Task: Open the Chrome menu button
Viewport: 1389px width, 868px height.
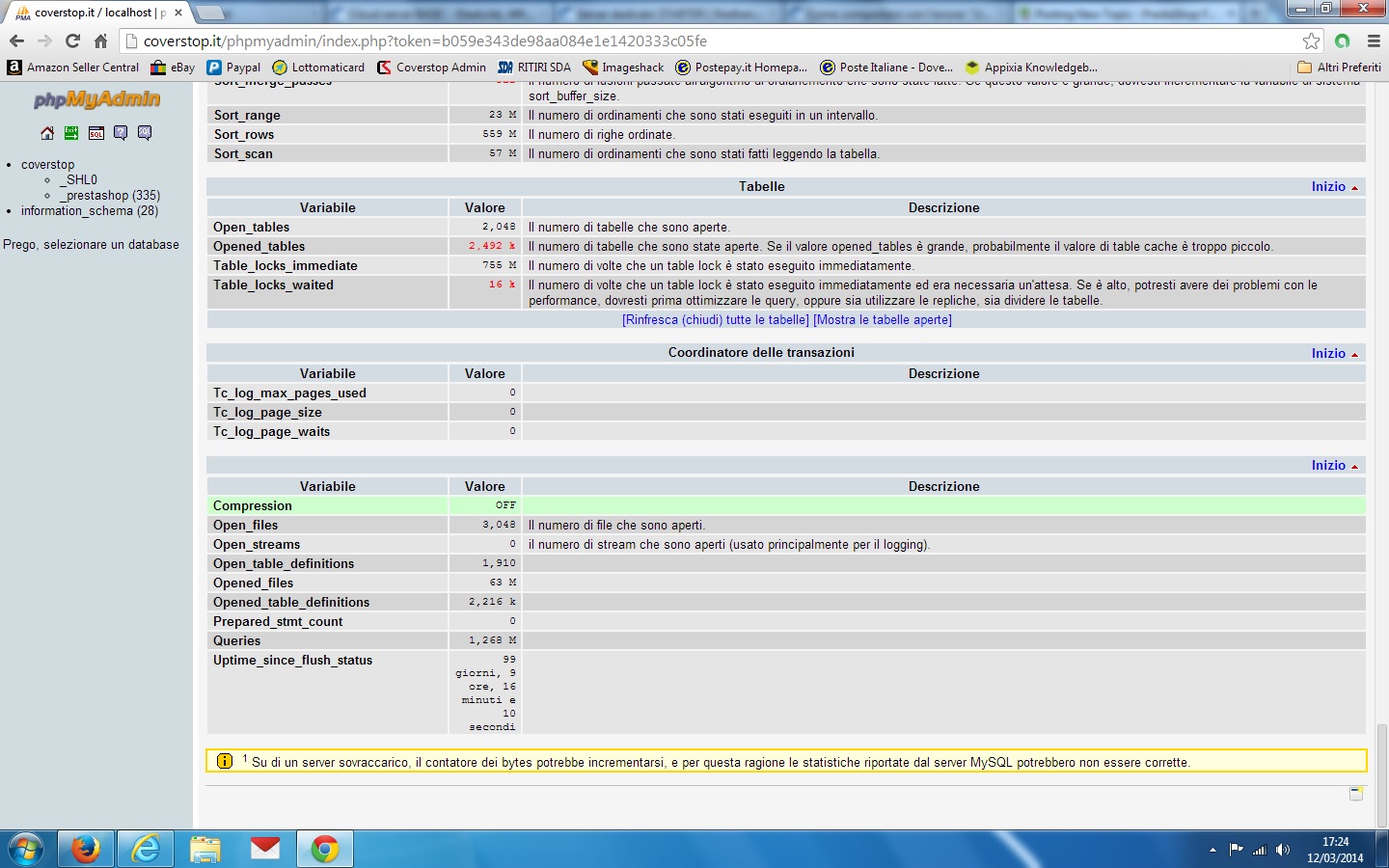Action: [1374, 41]
